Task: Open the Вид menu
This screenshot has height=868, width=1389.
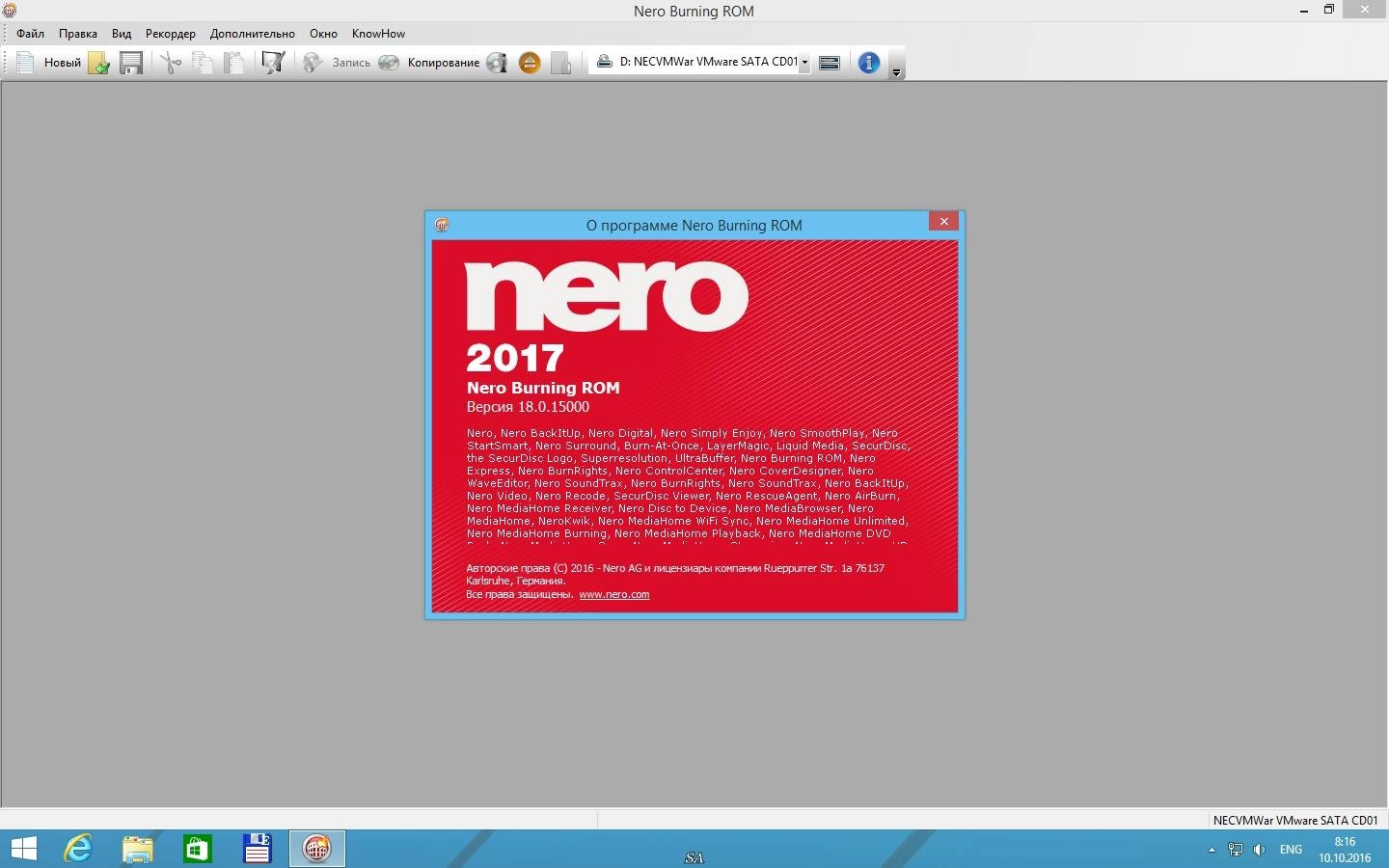Action: [122, 33]
